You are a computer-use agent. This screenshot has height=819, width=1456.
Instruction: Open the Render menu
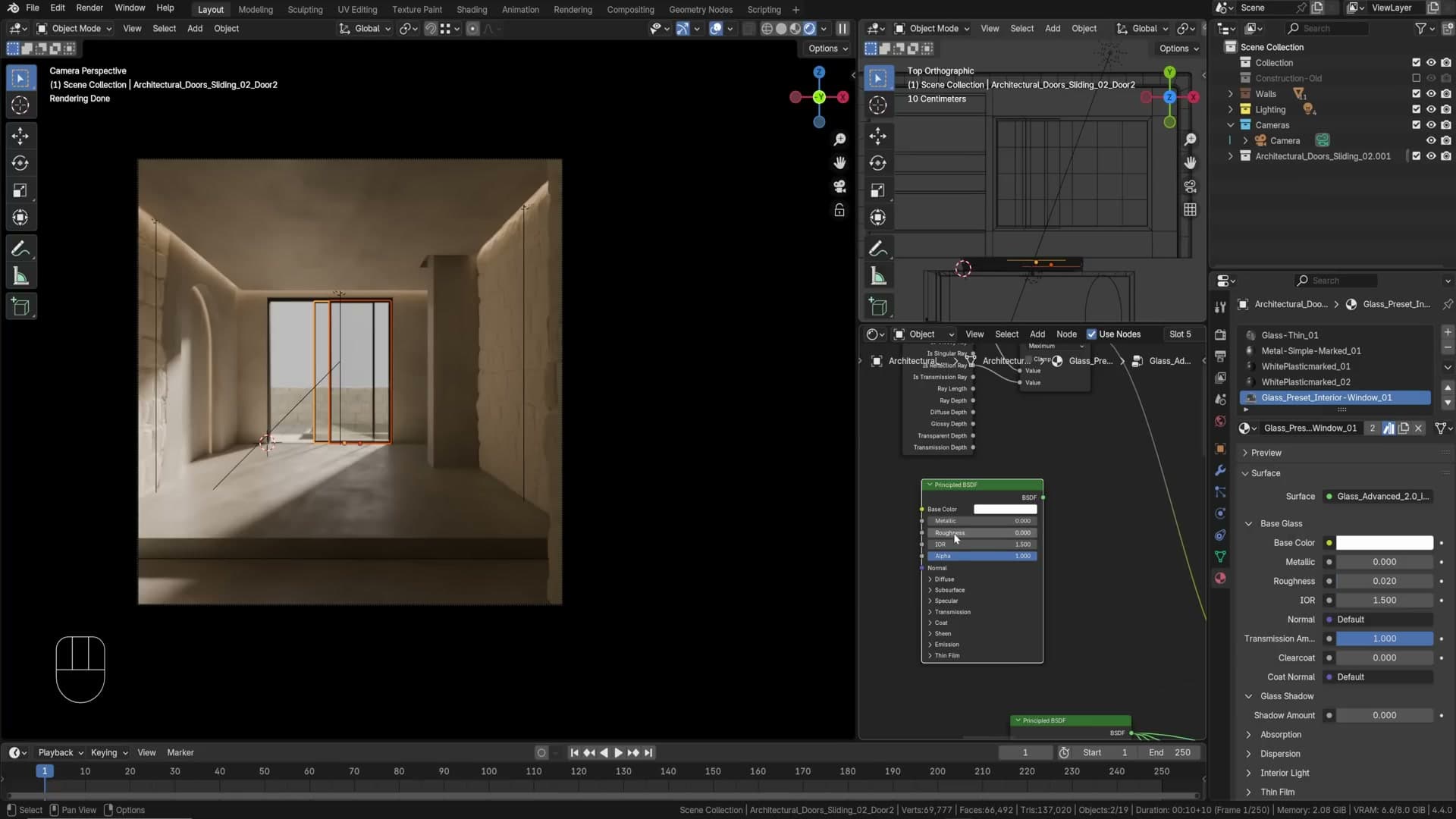coord(89,8)
